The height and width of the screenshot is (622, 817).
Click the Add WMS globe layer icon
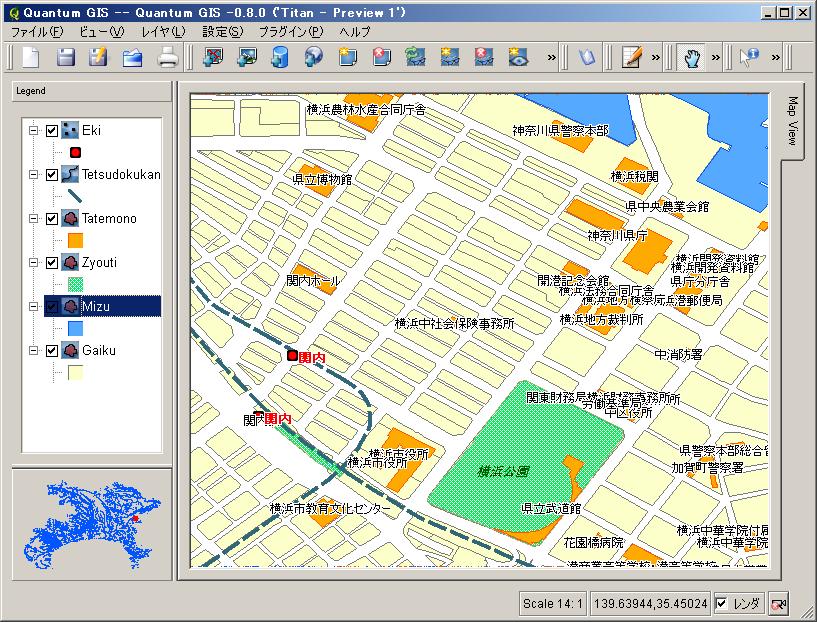pyautogui.click(x=313, y=57)
